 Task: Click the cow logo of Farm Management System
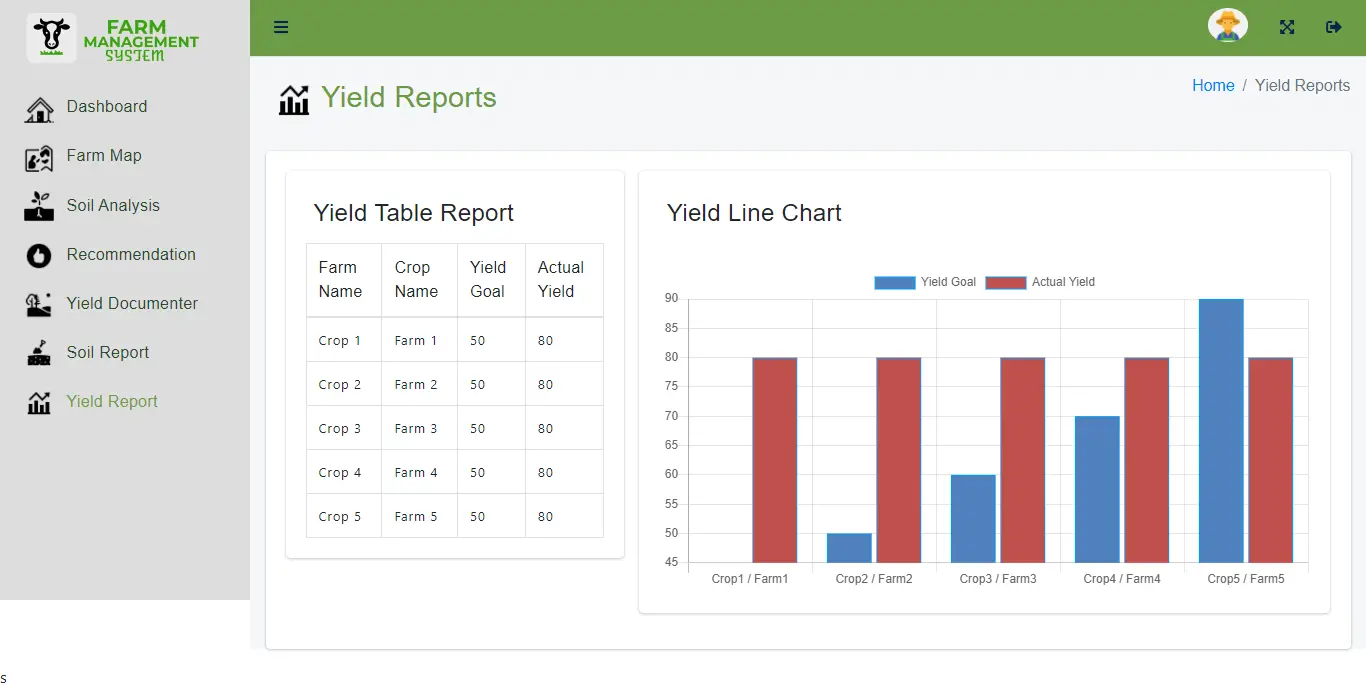50,36
